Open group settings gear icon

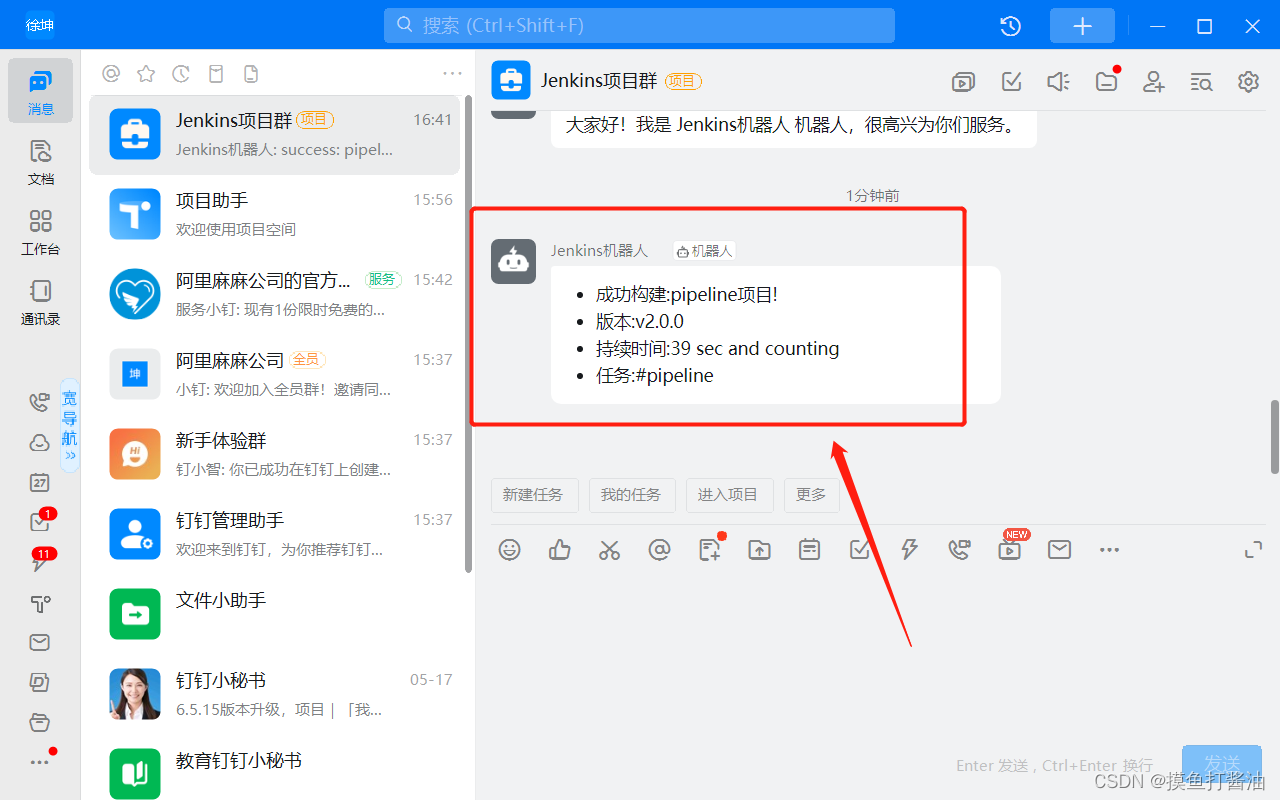pos(1248,82)
